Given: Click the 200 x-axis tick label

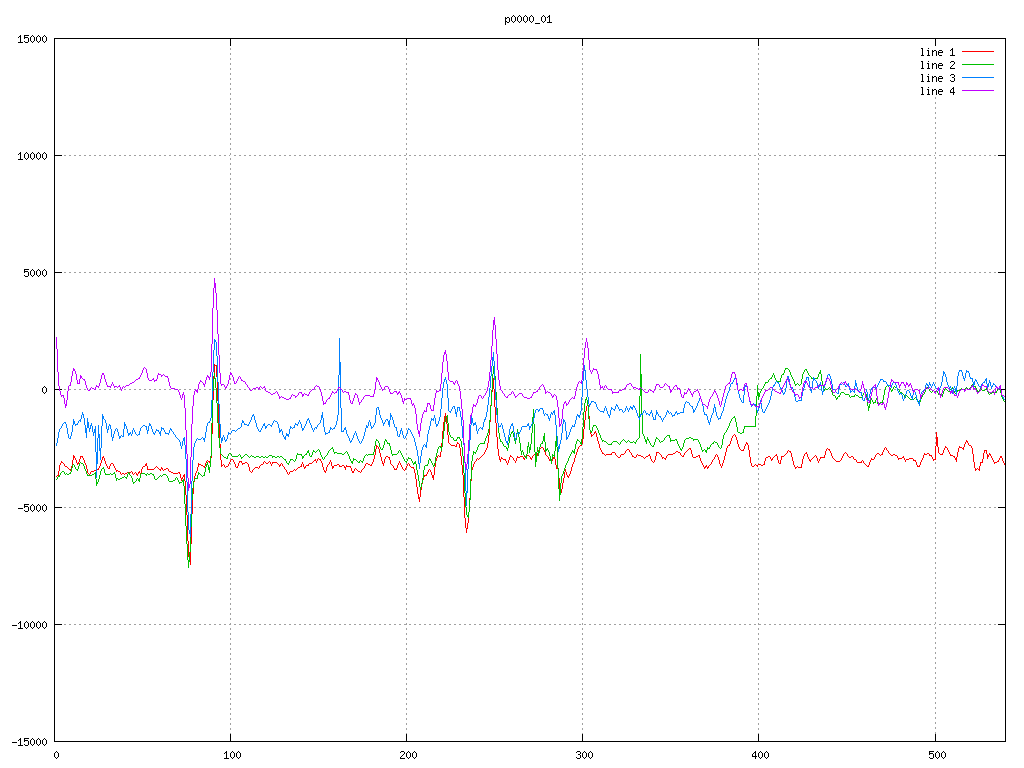Looking at the screenshot, I should point(407,755).
